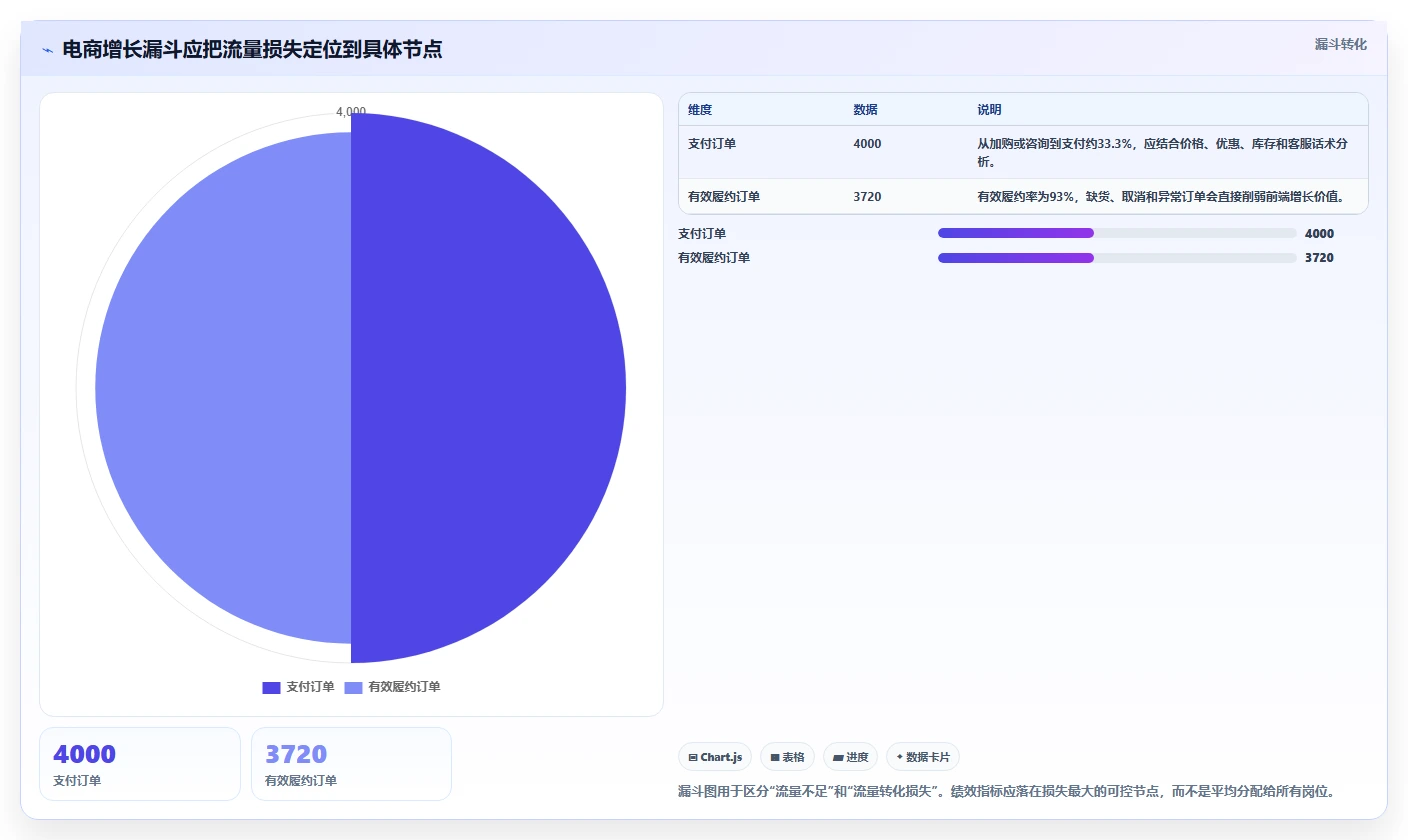Click the 数据卡片 tag chip
Image resolution: width=1408 pixels, height=840 pixels.
coord(923,757)
